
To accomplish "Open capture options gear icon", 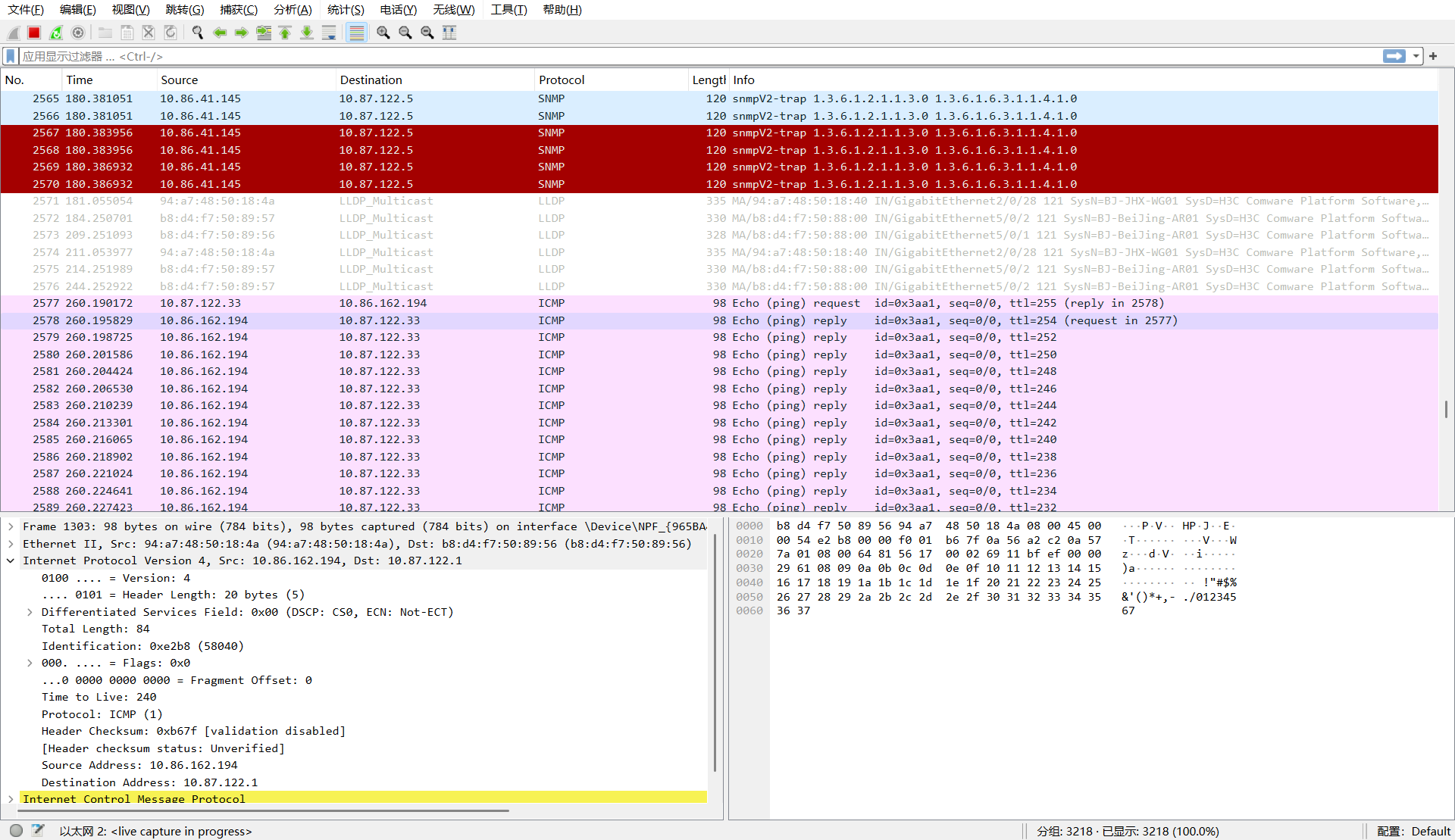I will pos(78,33).
